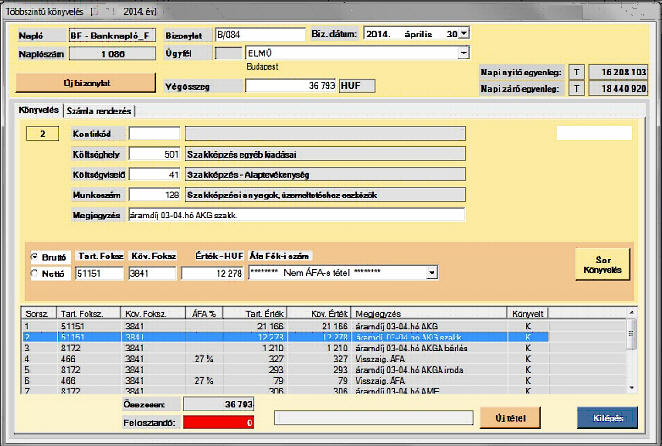The image size is (662, 446).
Task: Switch to the Könyvelés tab
Action: 38,110
